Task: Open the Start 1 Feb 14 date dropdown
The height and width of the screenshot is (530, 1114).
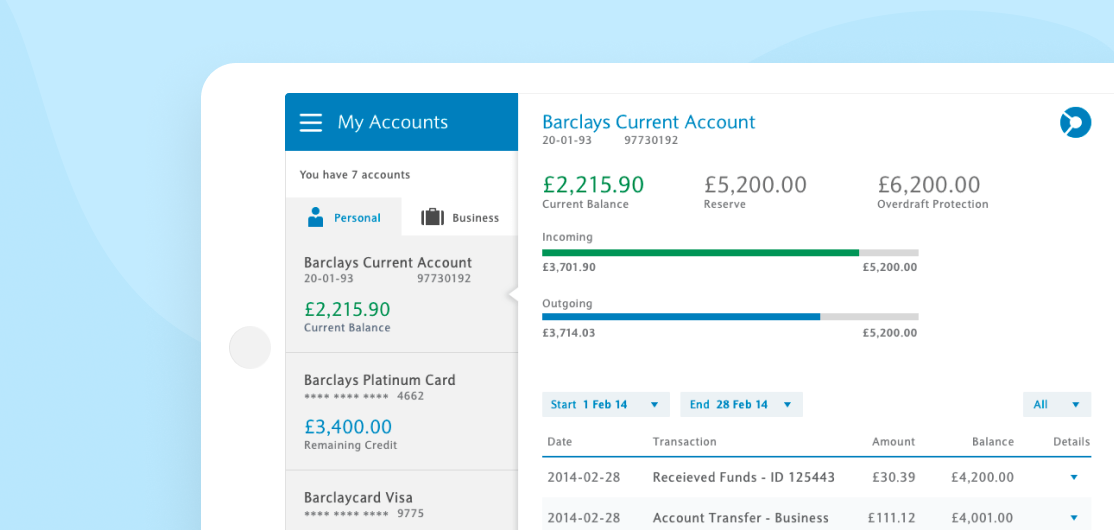Action: (x=605, y=404)
